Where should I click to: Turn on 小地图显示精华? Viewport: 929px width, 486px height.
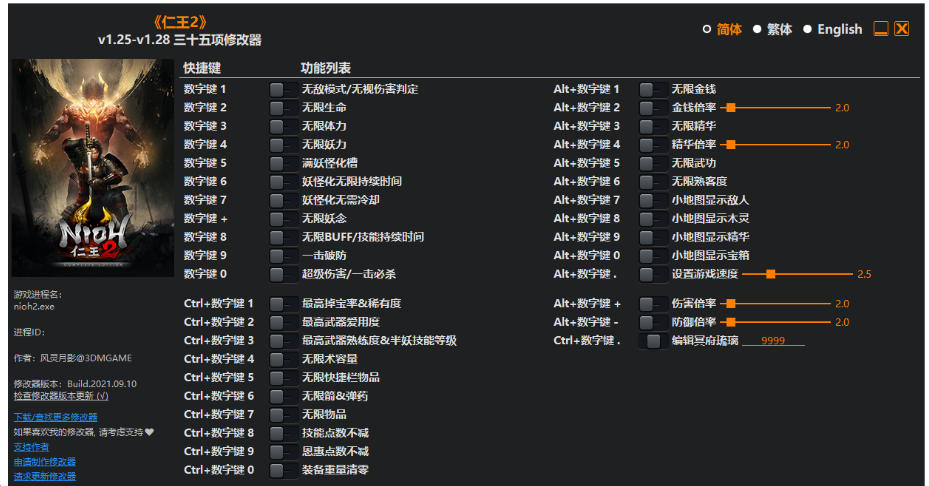[653, 237]
